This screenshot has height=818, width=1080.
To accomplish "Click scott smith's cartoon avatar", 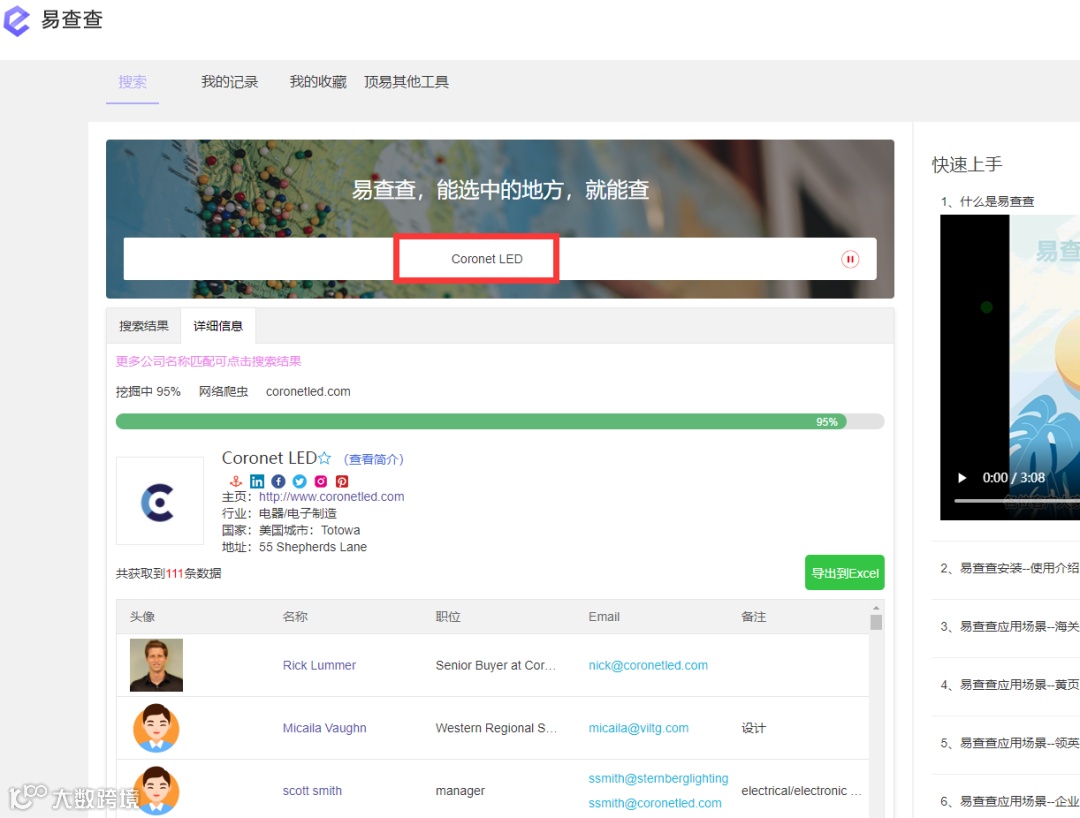I will point(156,790).
